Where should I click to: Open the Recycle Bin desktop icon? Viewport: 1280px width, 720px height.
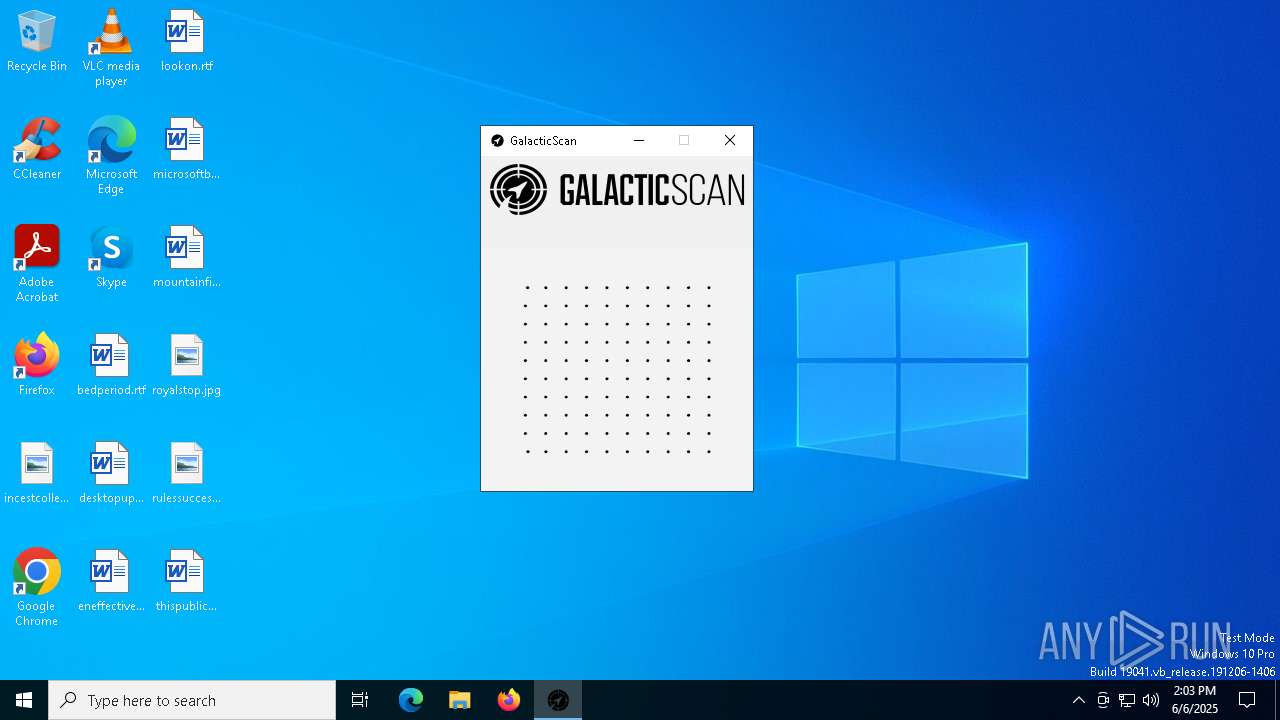(x=37, y=42)
